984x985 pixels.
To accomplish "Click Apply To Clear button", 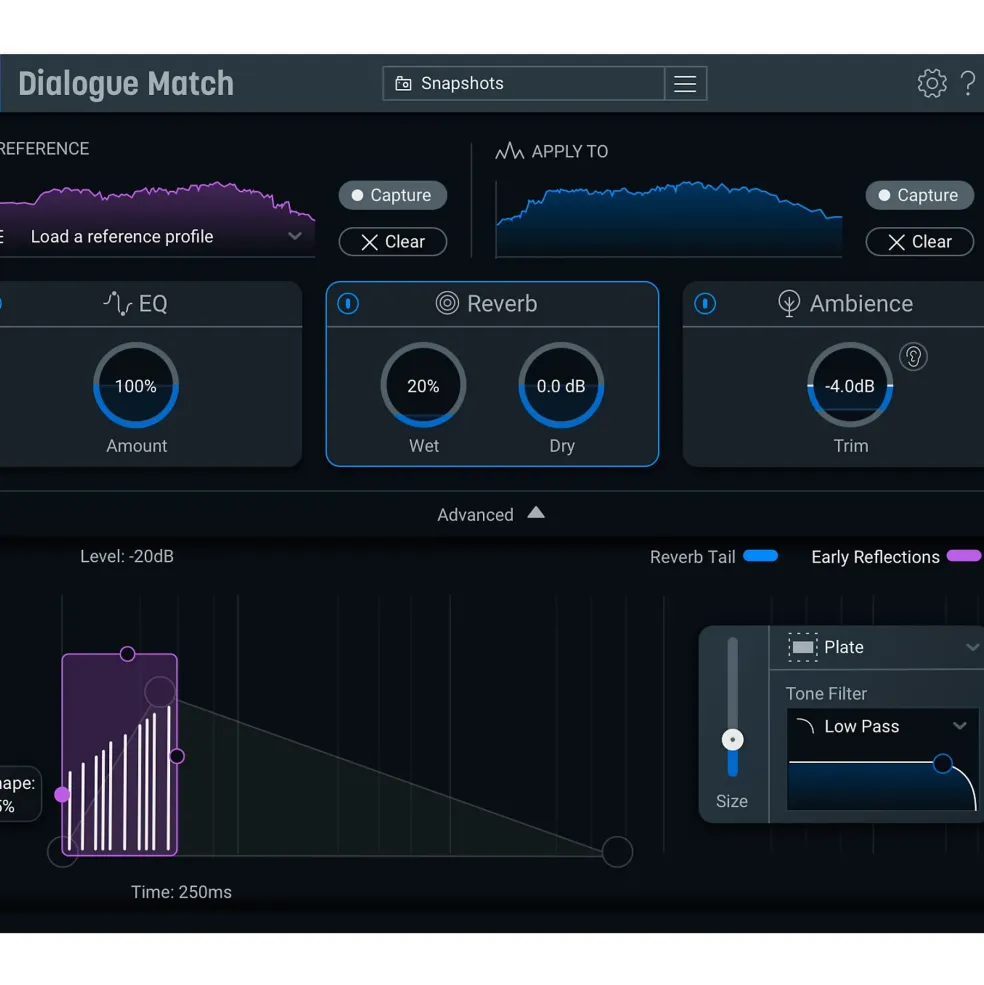I will pyautogui.click(x=919, y=242).
